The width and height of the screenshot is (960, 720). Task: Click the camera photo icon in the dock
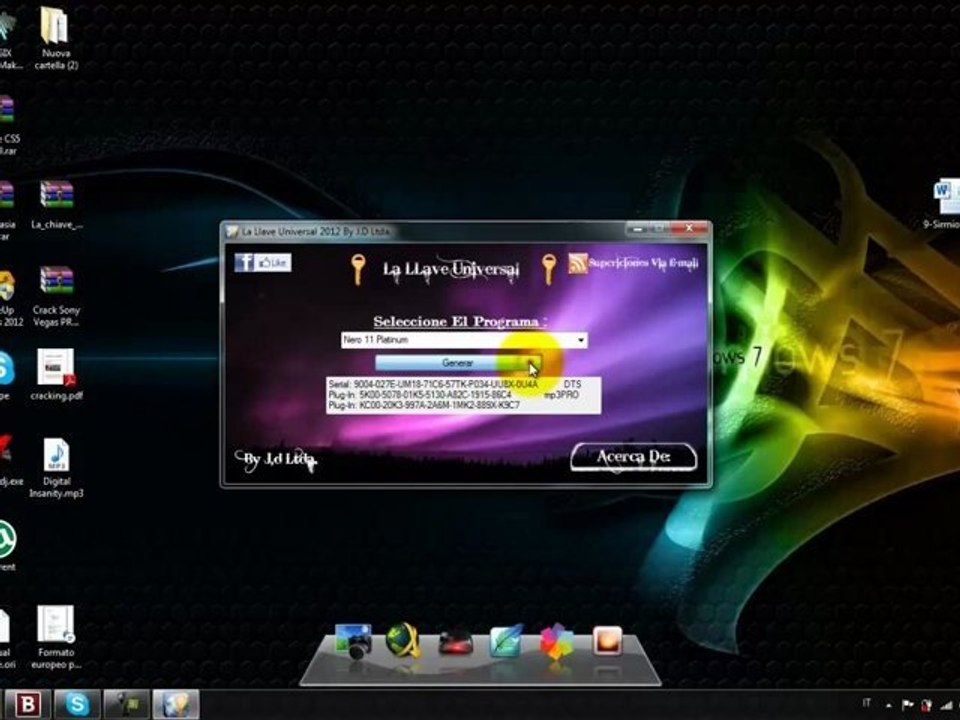click(353, 641)
